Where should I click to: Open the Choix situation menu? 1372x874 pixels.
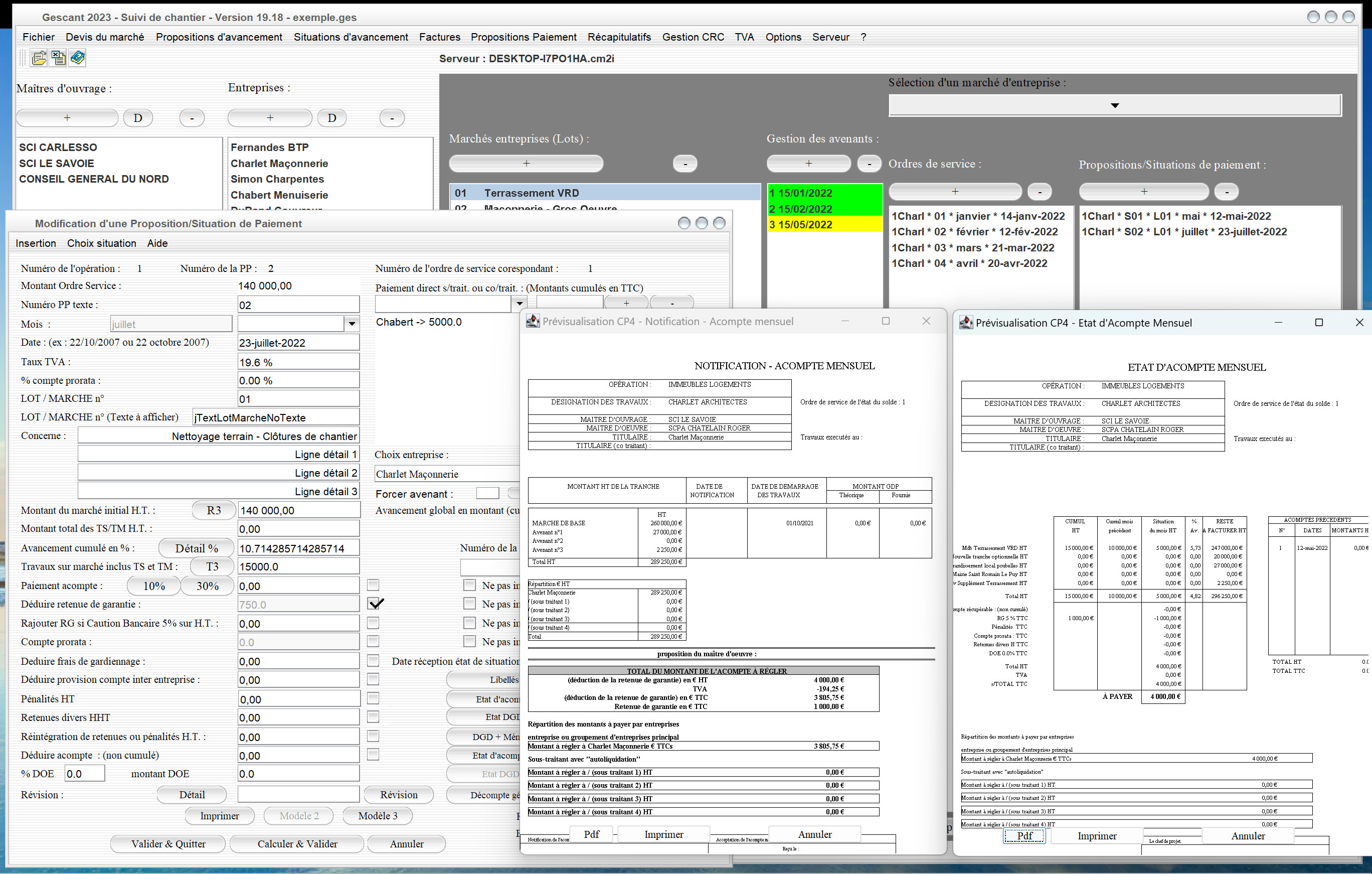click(101, 243)
